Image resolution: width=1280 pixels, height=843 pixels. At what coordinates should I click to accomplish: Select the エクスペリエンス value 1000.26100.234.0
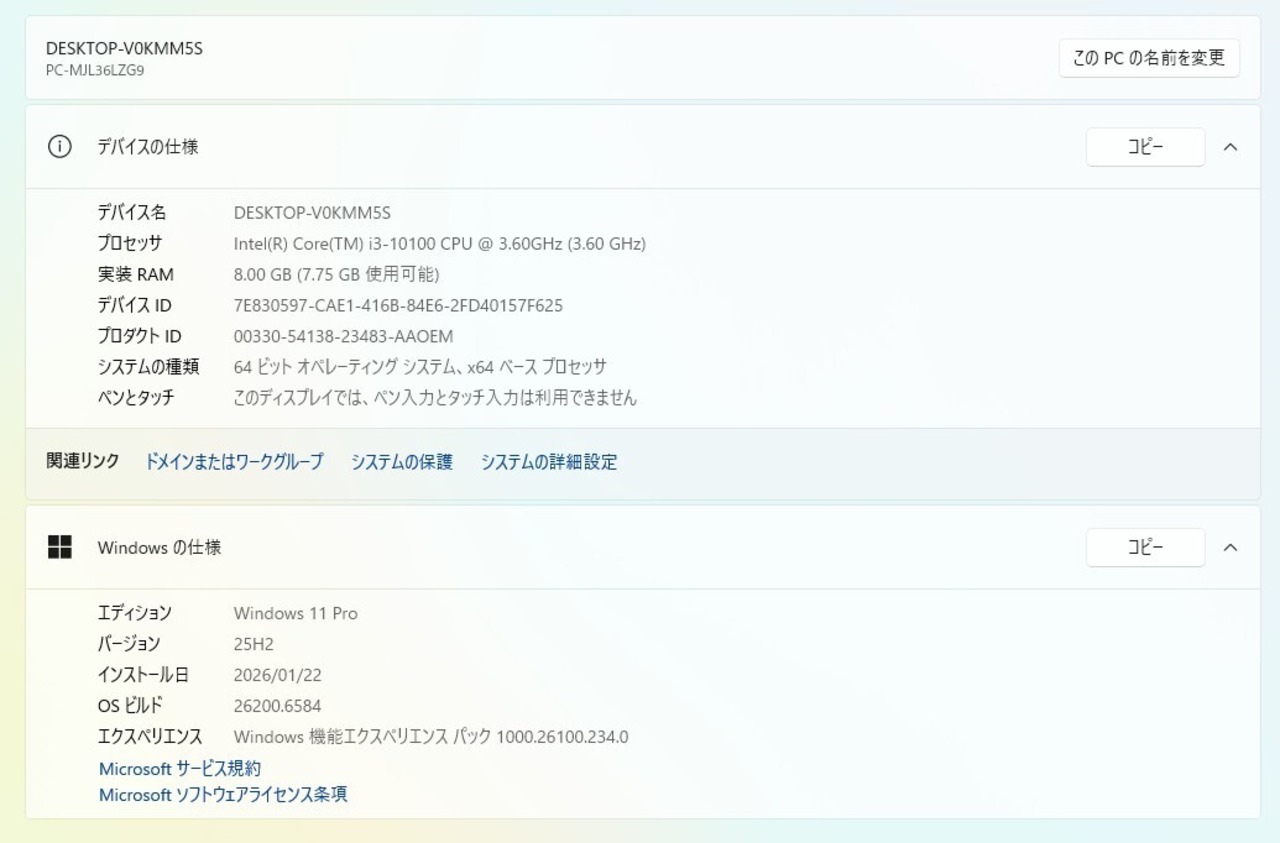pyautogui.click(x=431, y=737)
